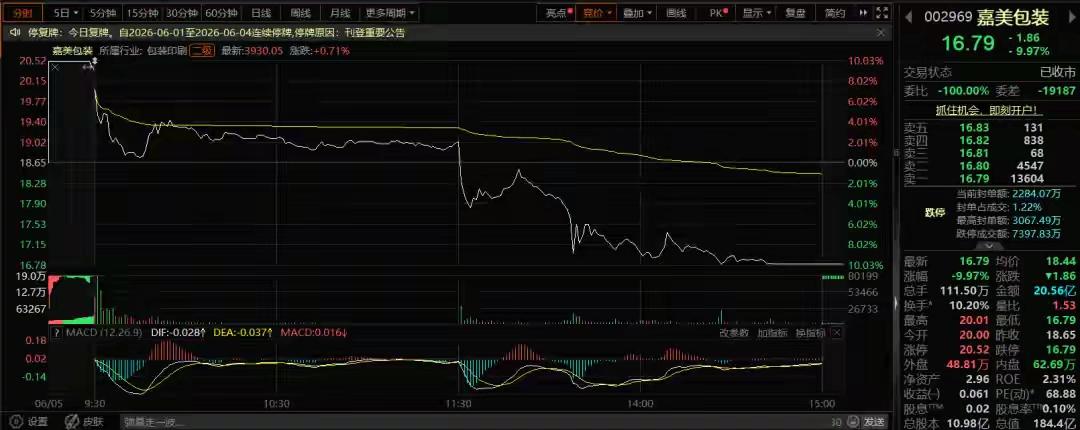Screen dimensions: 1080x430
Task: Click the auction box resize arrow icon
Action: [87, 66]
